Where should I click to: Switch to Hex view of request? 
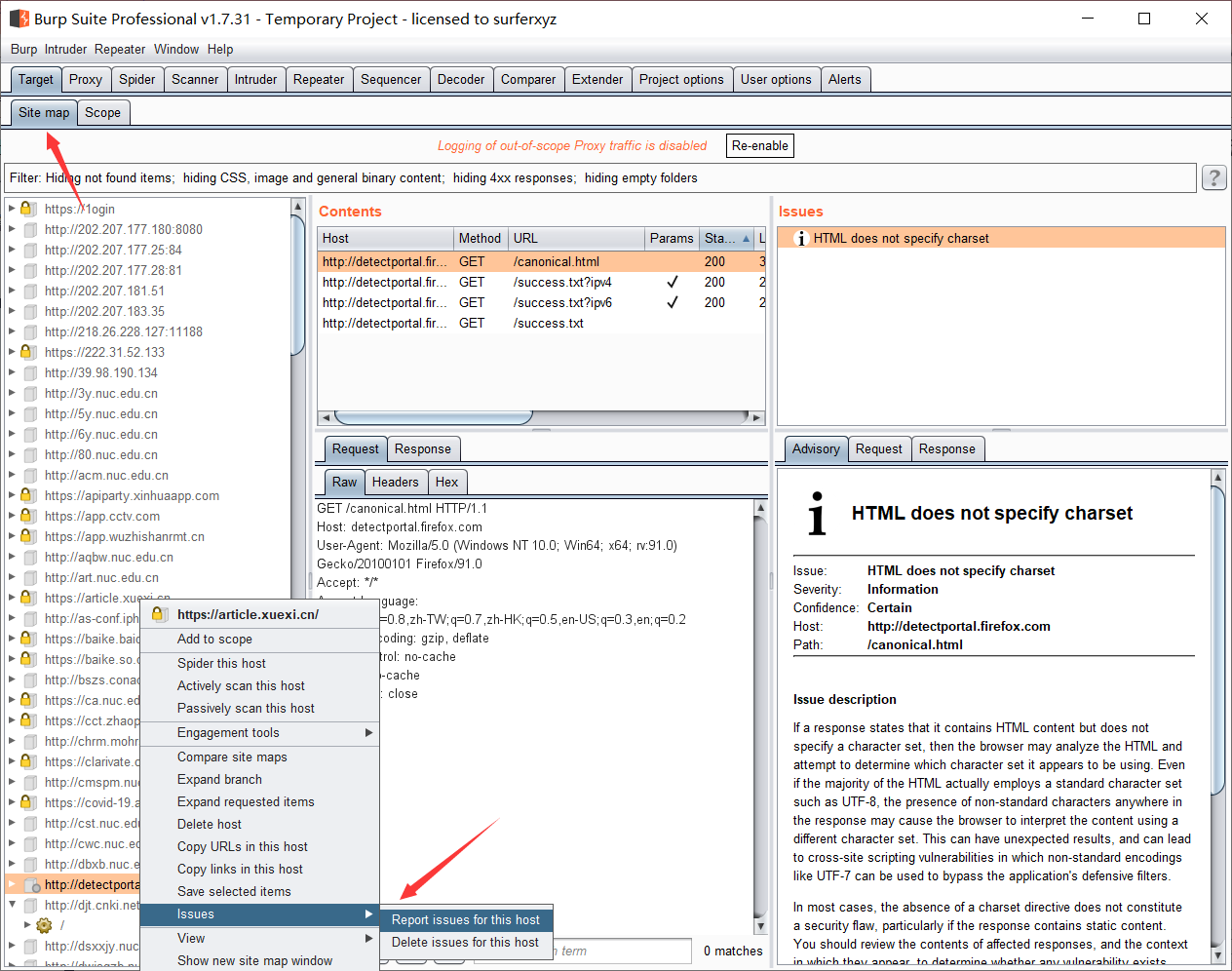coord(446,482)
